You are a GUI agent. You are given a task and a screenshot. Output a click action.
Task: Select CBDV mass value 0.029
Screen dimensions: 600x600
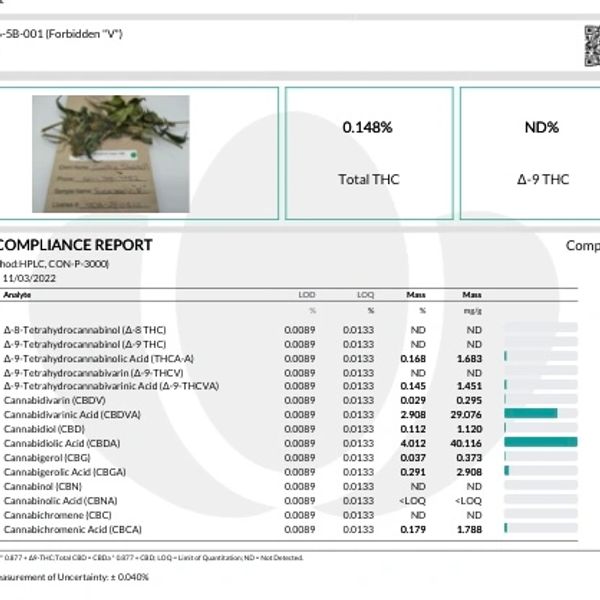pyautogui.click(x=413, y=401)
